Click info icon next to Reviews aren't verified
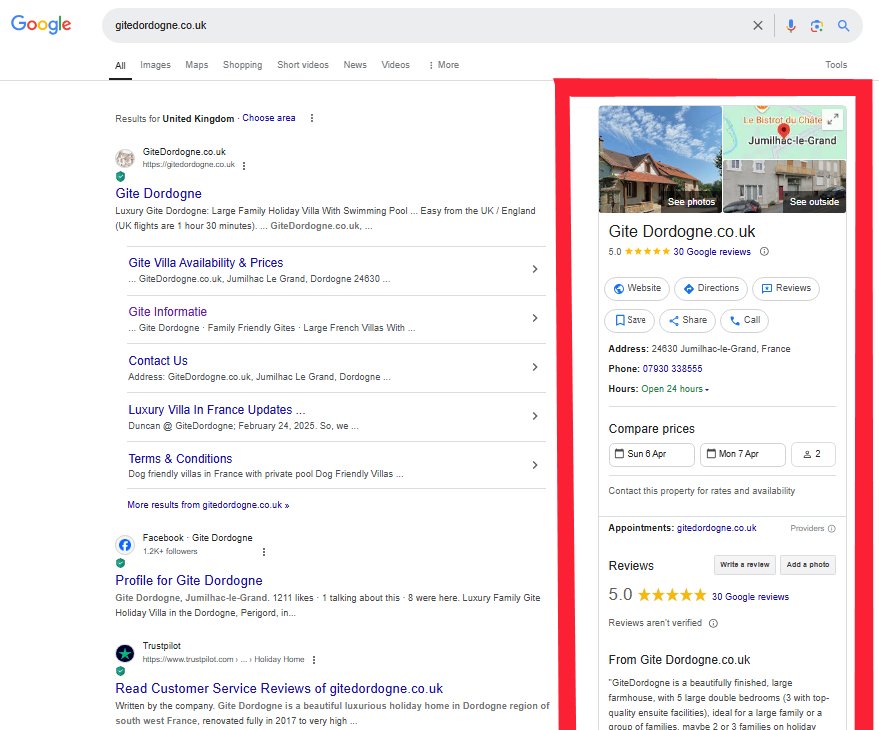Image resolution: width=879 pixels, height=730 pixels. (x=713, y=623)
